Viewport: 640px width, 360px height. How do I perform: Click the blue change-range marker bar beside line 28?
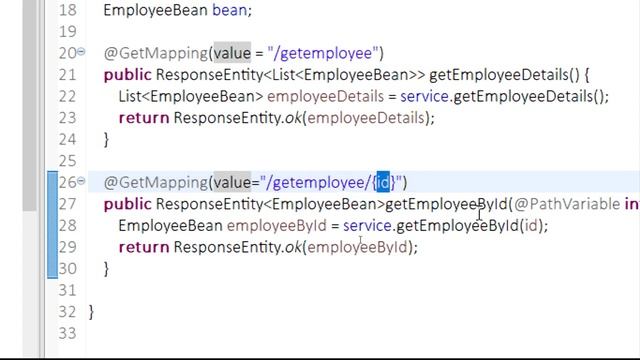pyautogui.click(x=53, y=225)
